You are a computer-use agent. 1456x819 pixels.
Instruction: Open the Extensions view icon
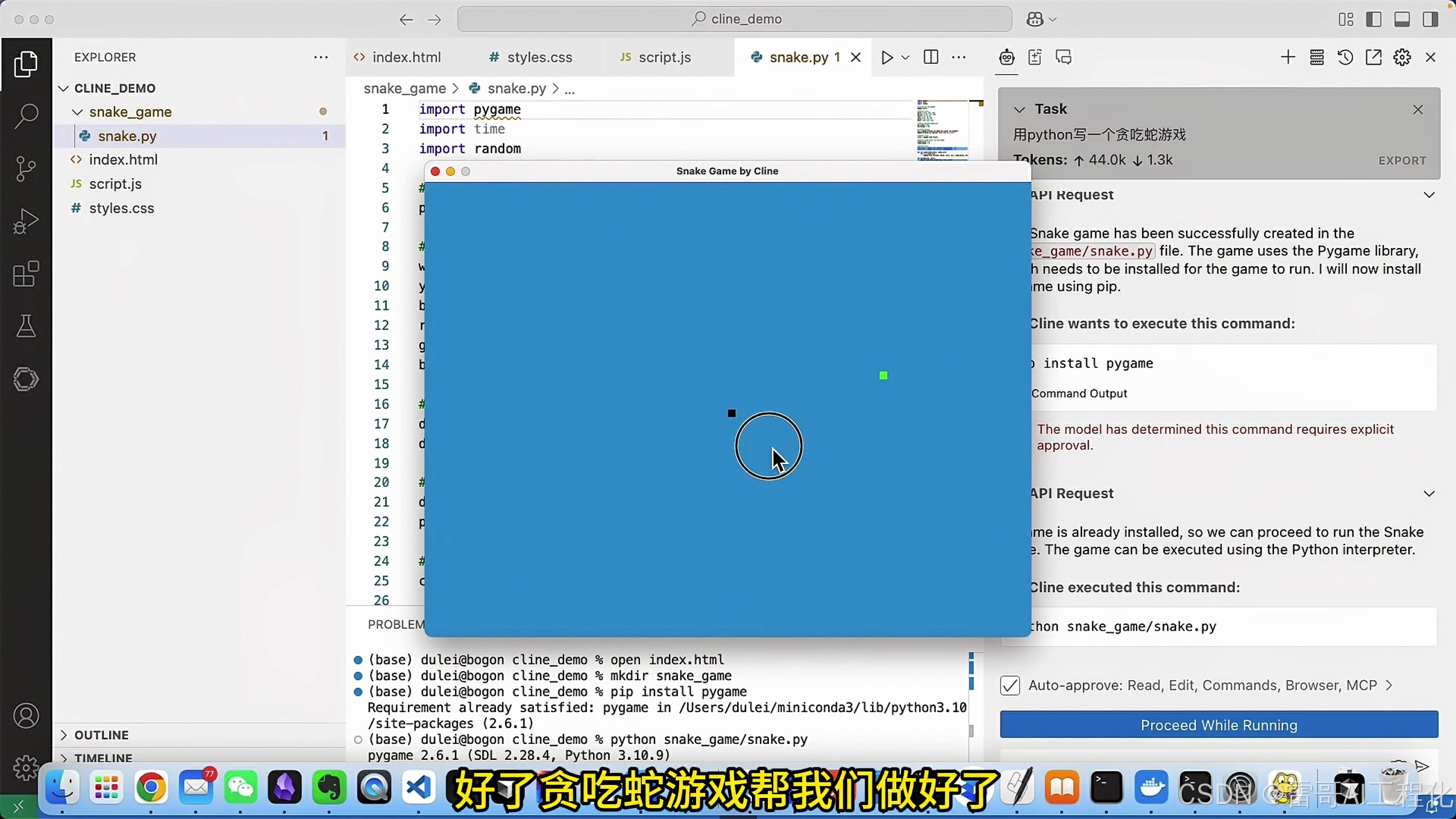pyautogui.click(x=26, y=274)
